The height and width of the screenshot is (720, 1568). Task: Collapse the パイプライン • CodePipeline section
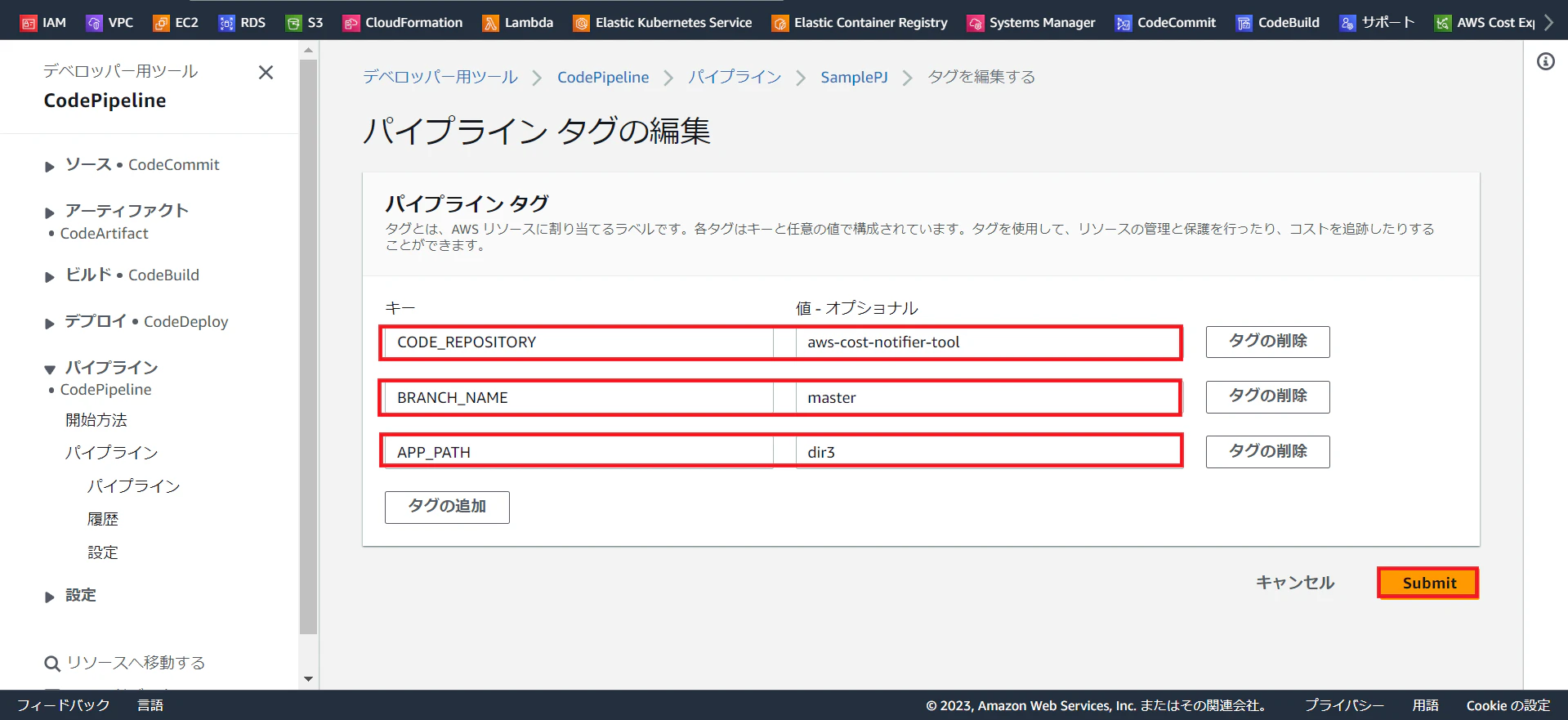tap(50, 369)
